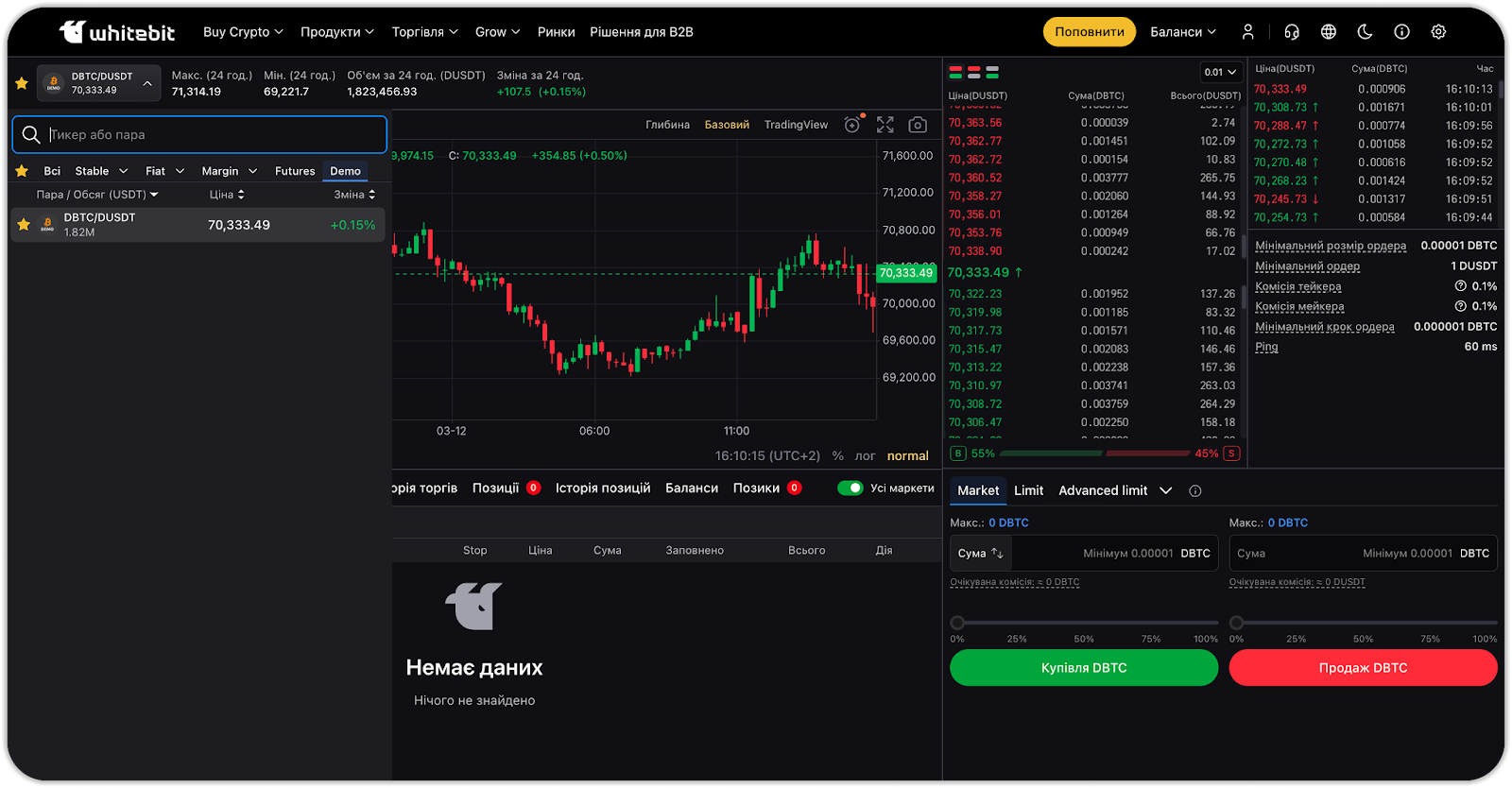Click the buy amount slider 50% mark
Image resolution: width=1512 pixels, height=788 pixels.
tap(1084, 624)
